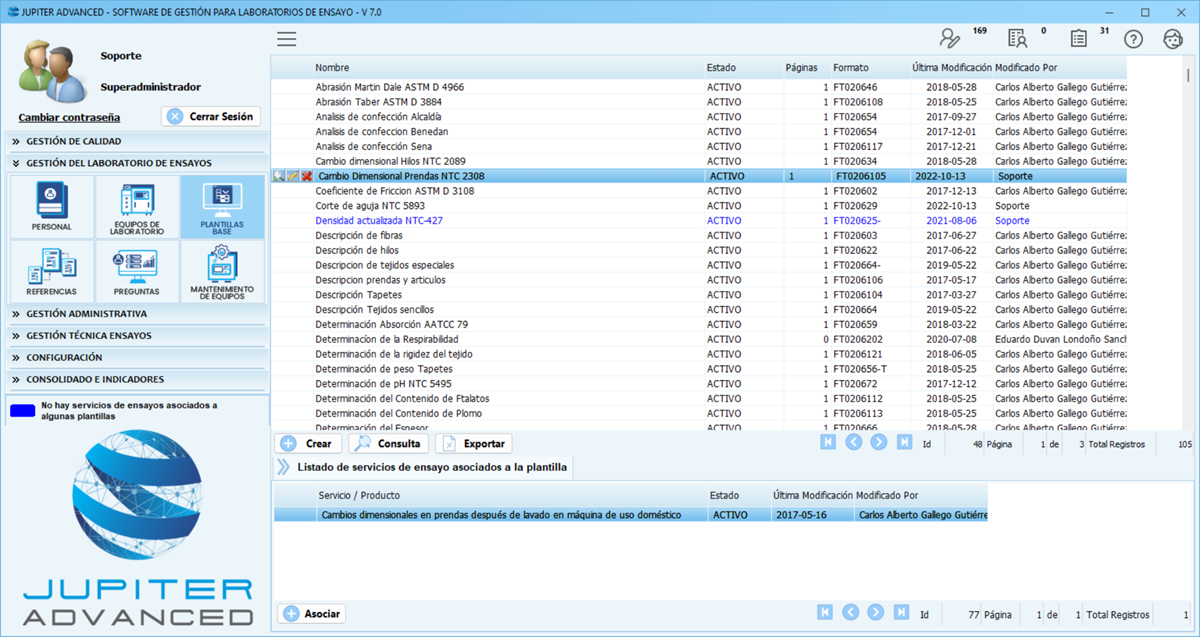Toggle the hamburger sidebar menu
This screenshot has width=1200, height=637.
[x=287, y=39]
